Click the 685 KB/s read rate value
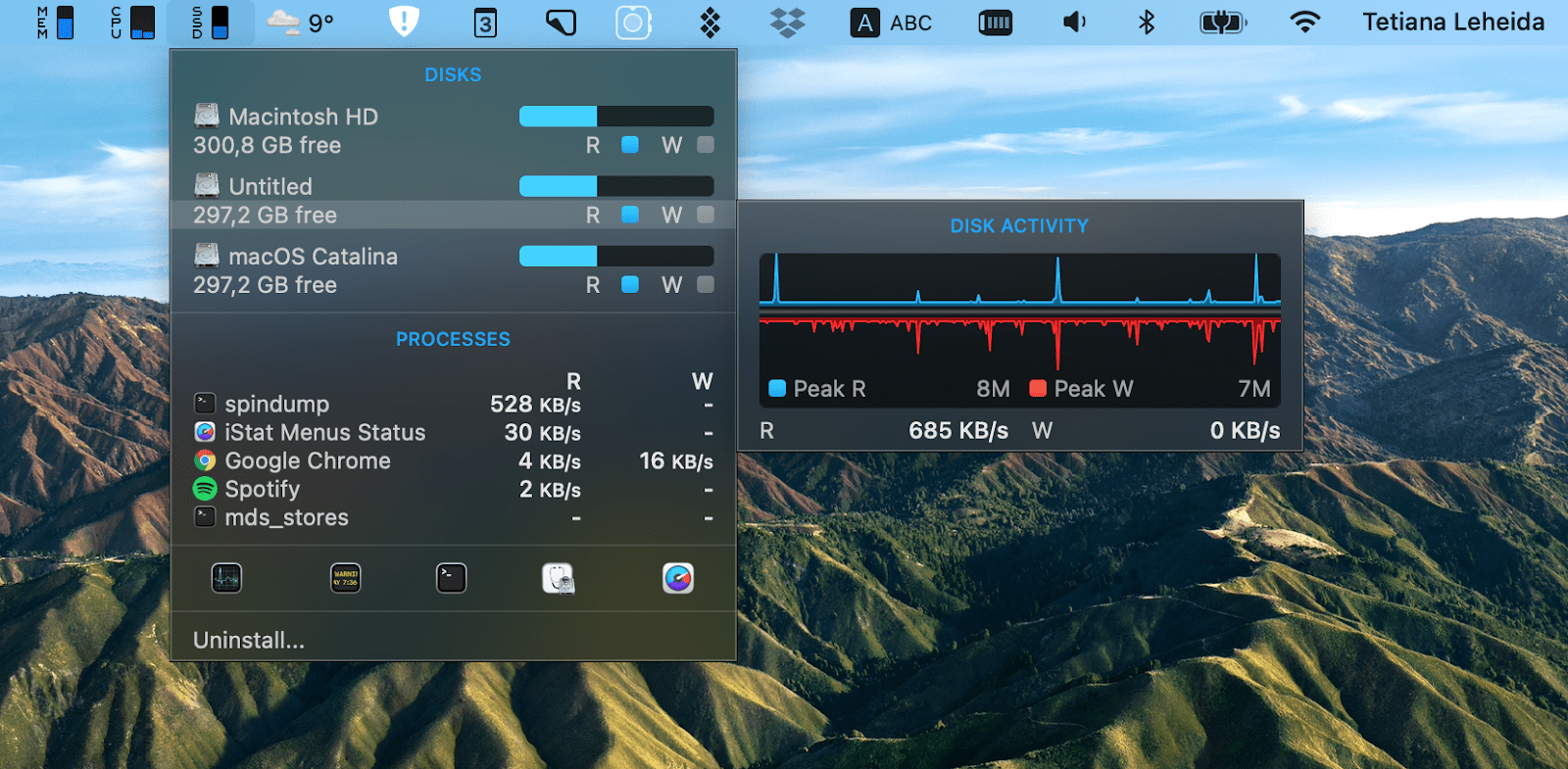 point(958,431)
